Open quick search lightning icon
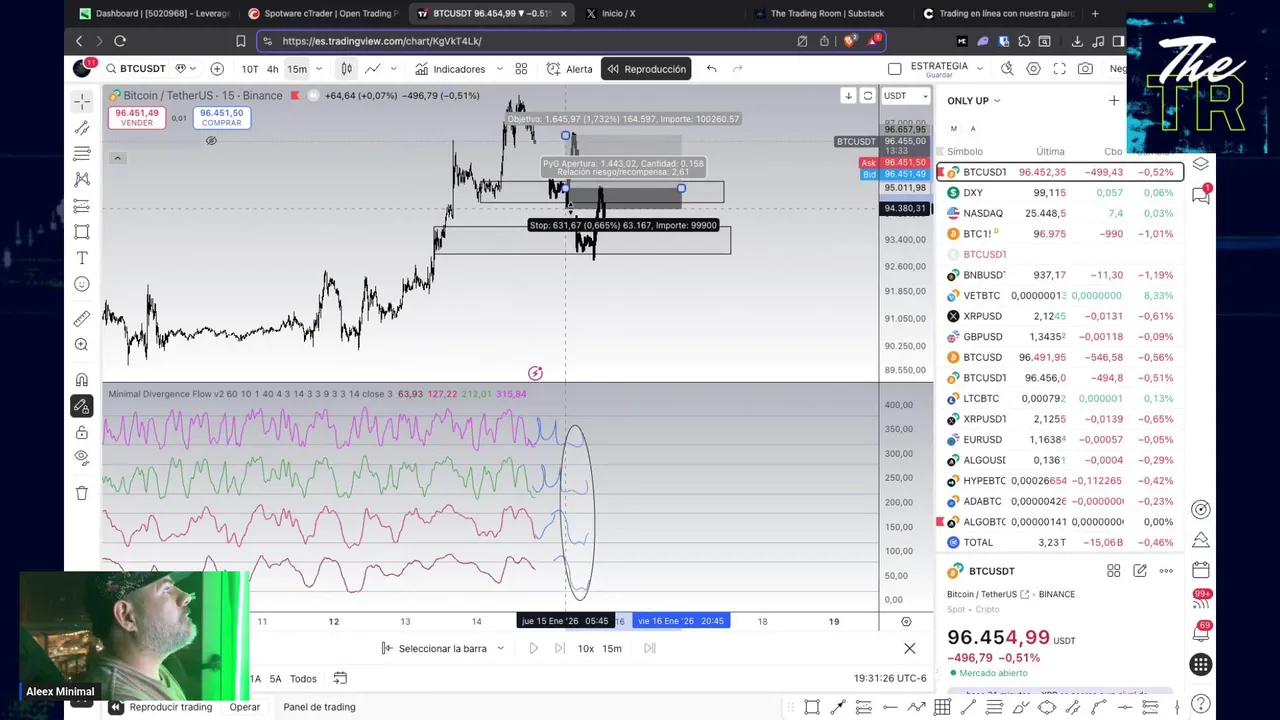 pos(1007,69)
